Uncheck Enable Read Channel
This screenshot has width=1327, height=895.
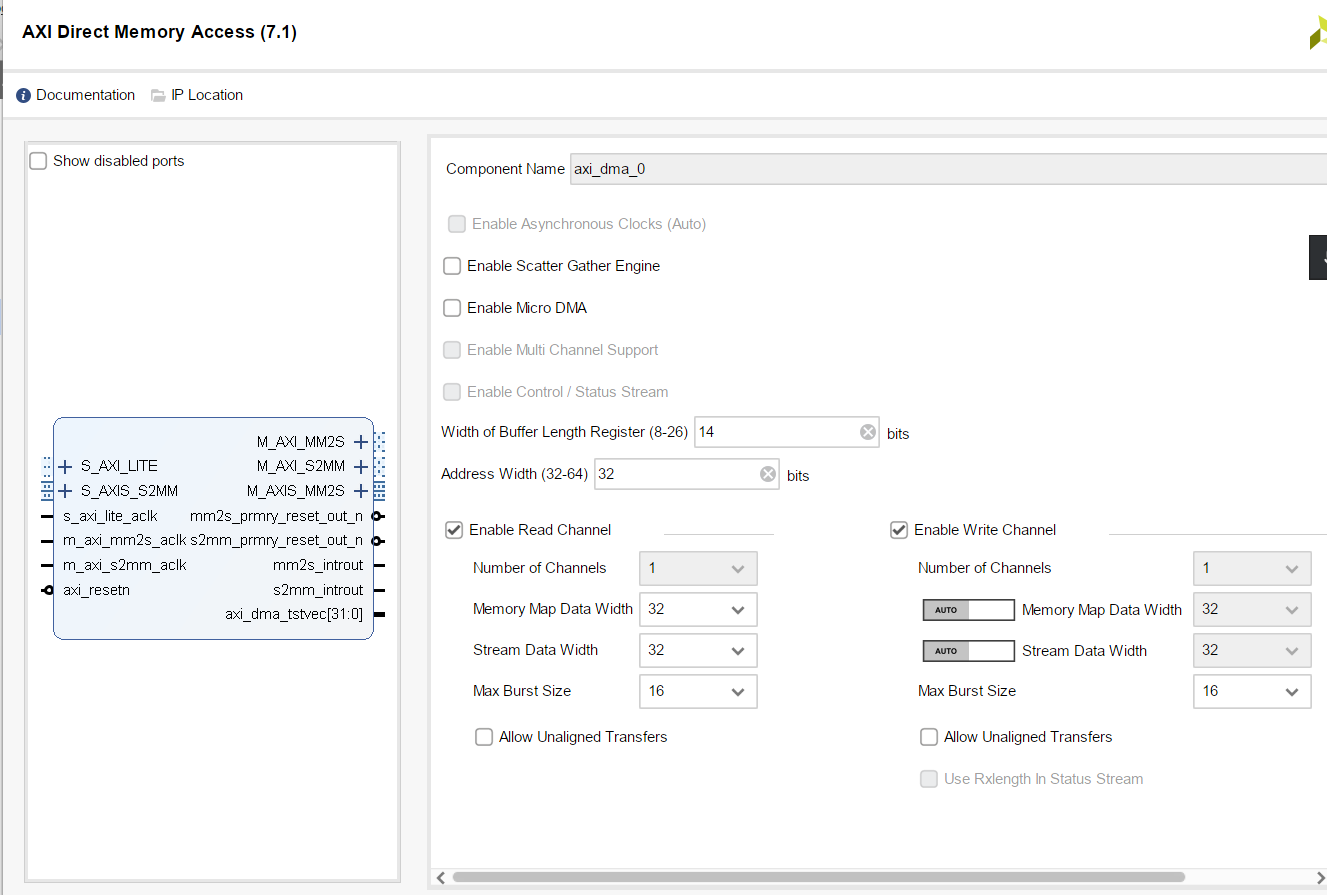click(454, 530)
